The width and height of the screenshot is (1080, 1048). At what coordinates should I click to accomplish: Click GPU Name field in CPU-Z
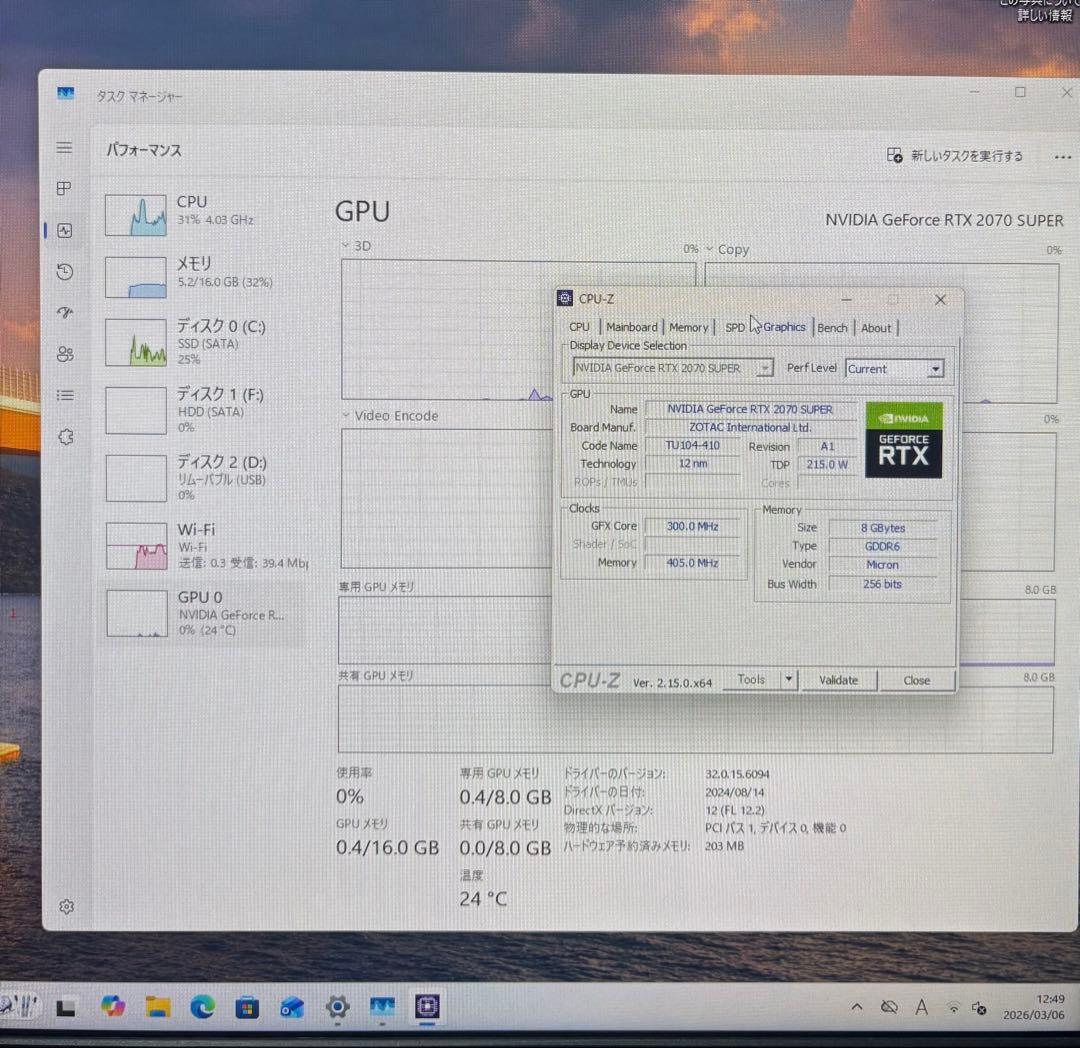click(750, 409)
